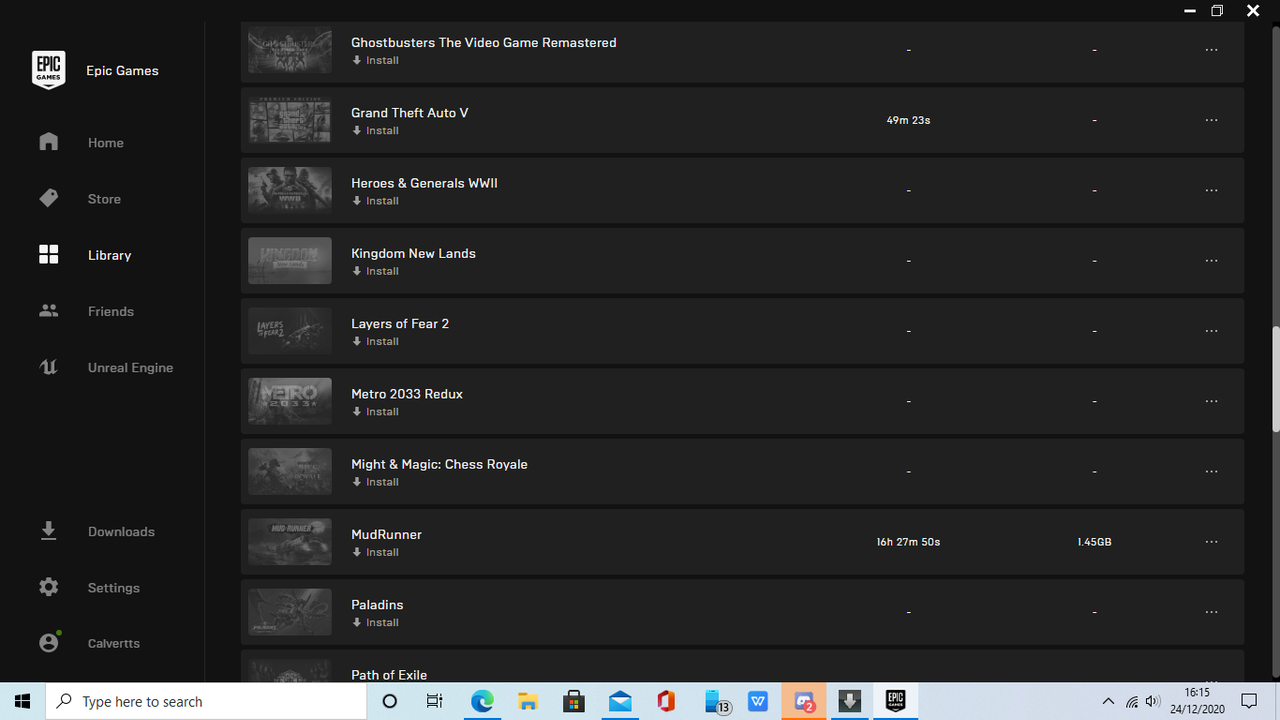Install Ghostbusters The Video Game Remastered
This screenshot has width=1280, height=720.
(x=375, y=60)
